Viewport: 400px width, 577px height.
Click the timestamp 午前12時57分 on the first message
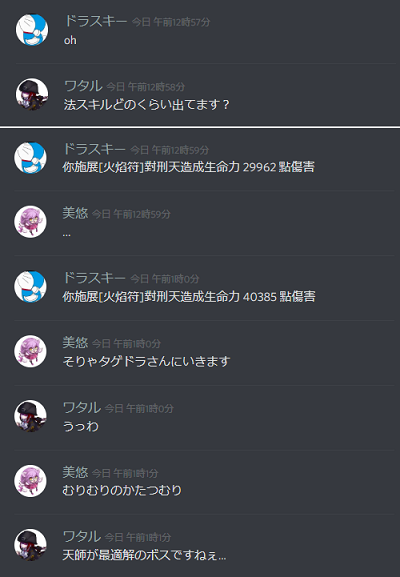[182, 22]
